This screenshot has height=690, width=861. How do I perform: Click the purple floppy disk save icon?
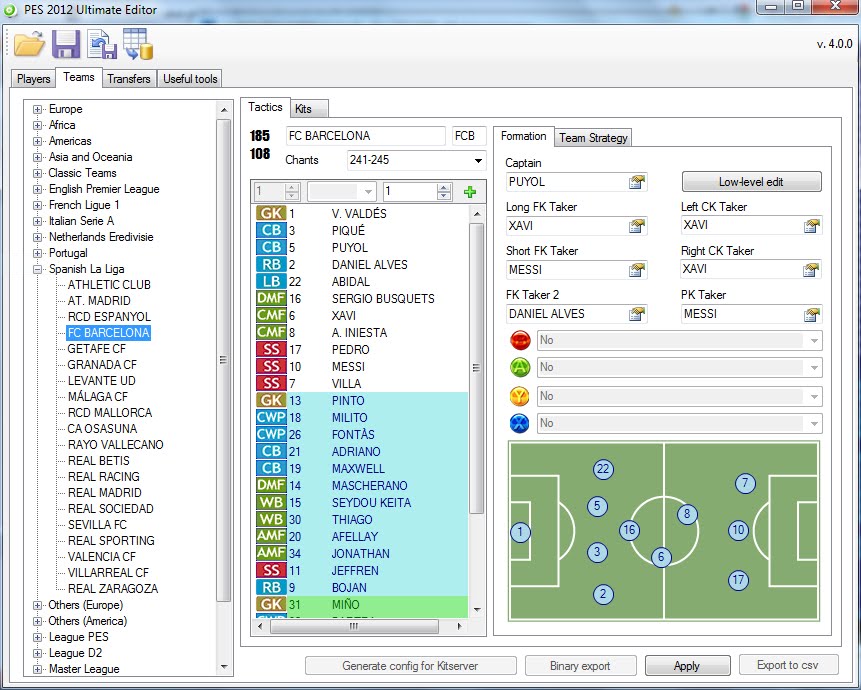(x=66, y=44)
